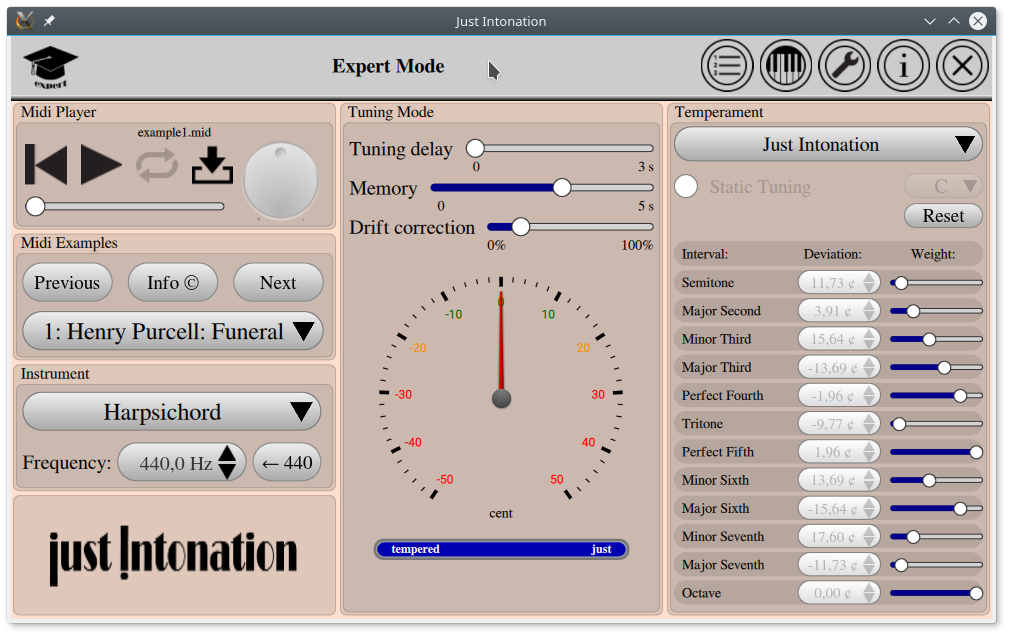Screen dimensions: 1009x636
Task: Click the Previous MIDI example button
Action: (67, 283)
